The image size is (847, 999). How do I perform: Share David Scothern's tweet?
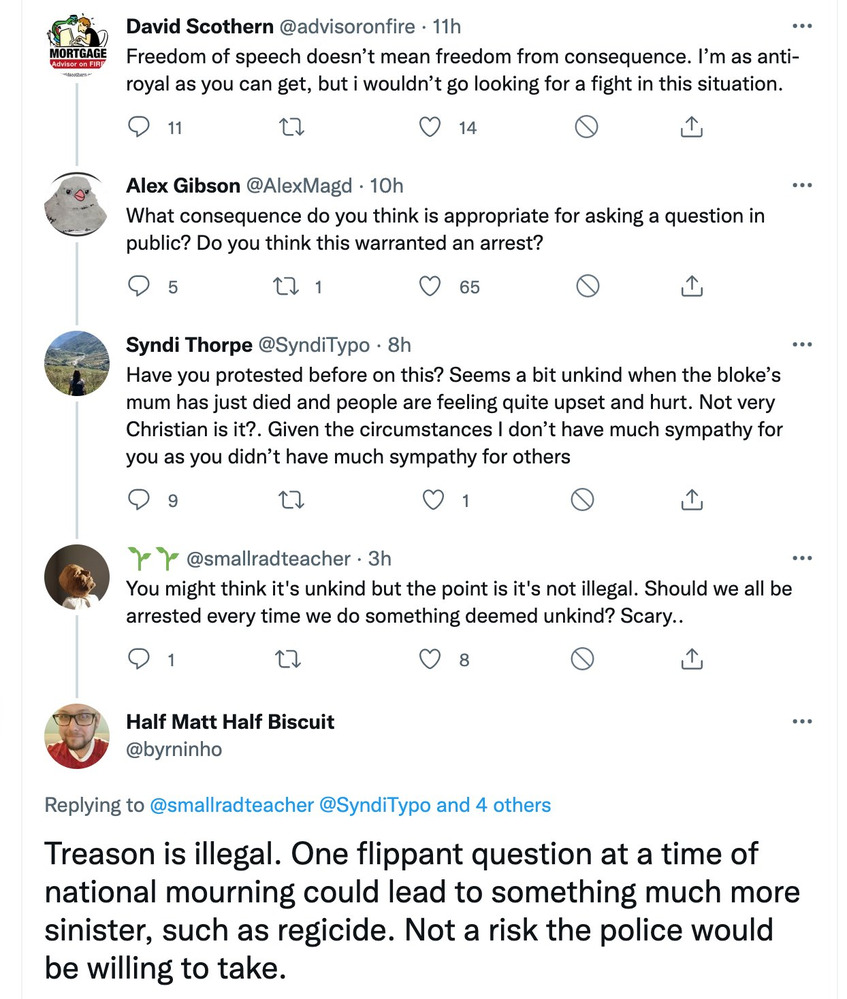click(x=691, y=127)
